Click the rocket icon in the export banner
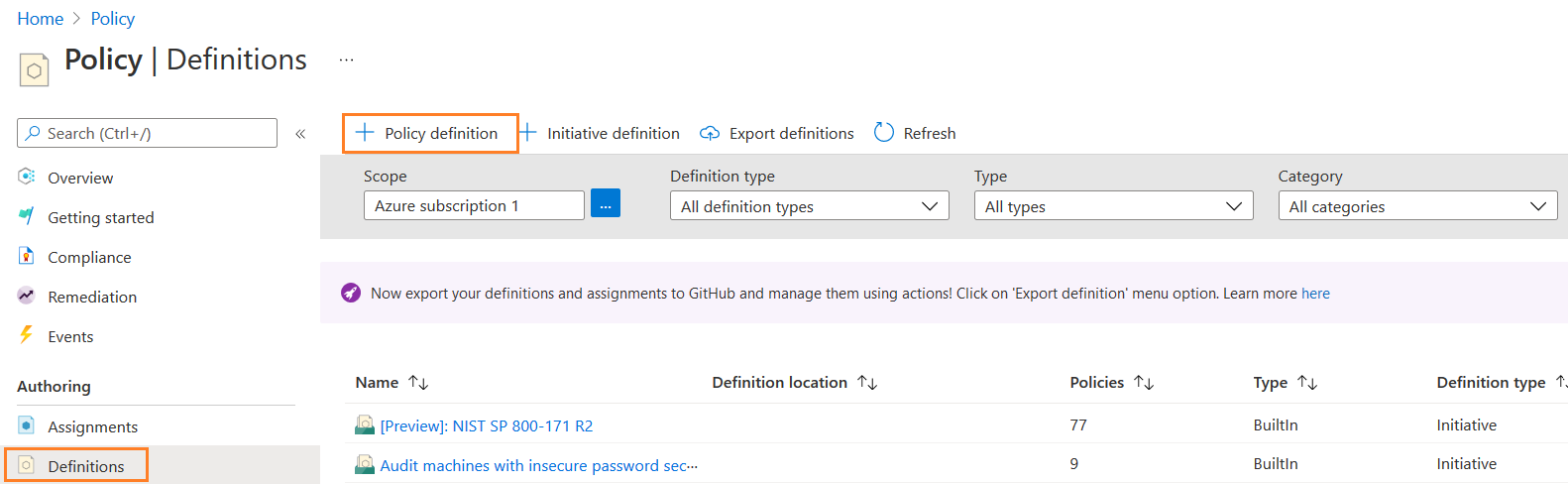This screenshot has height=484, width=1568. coord(351,293)
